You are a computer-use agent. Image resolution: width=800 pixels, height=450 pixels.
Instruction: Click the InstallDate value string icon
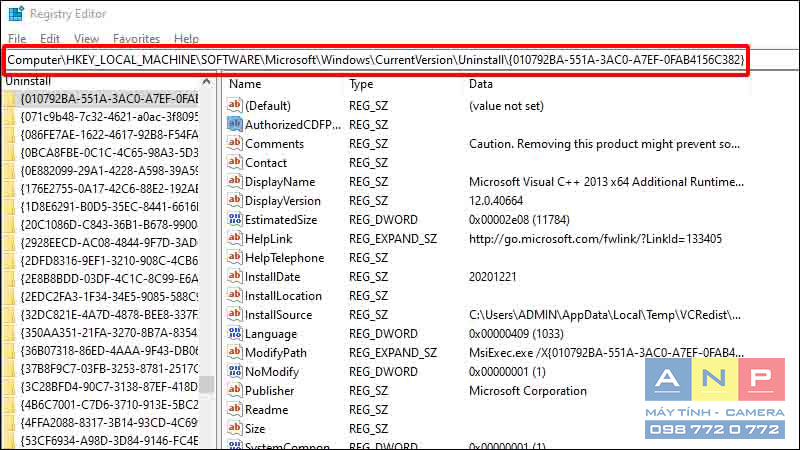coord(235,276)
